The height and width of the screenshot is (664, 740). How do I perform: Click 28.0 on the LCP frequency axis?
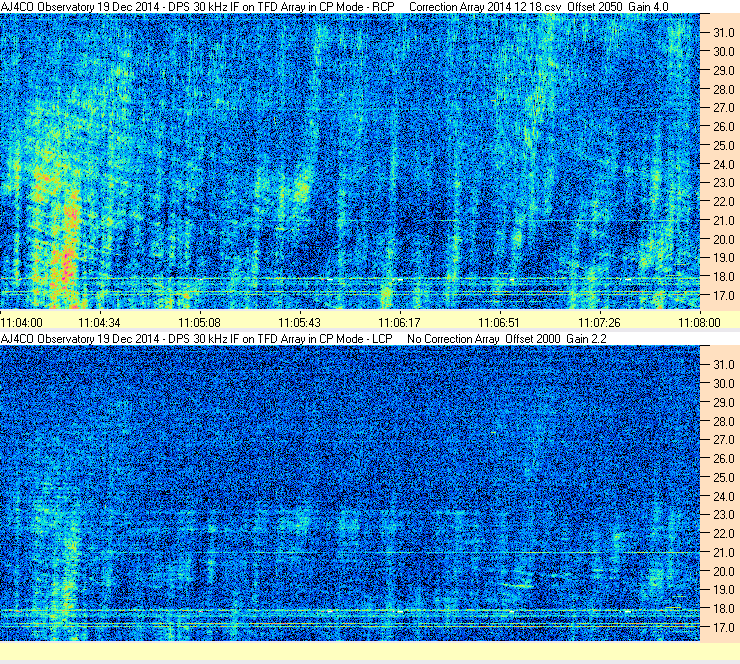[723, 421]
